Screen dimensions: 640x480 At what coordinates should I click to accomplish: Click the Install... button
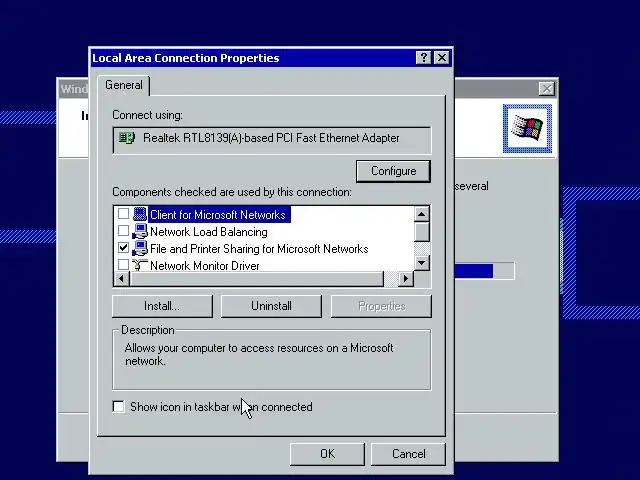click(x=162, y=306)
